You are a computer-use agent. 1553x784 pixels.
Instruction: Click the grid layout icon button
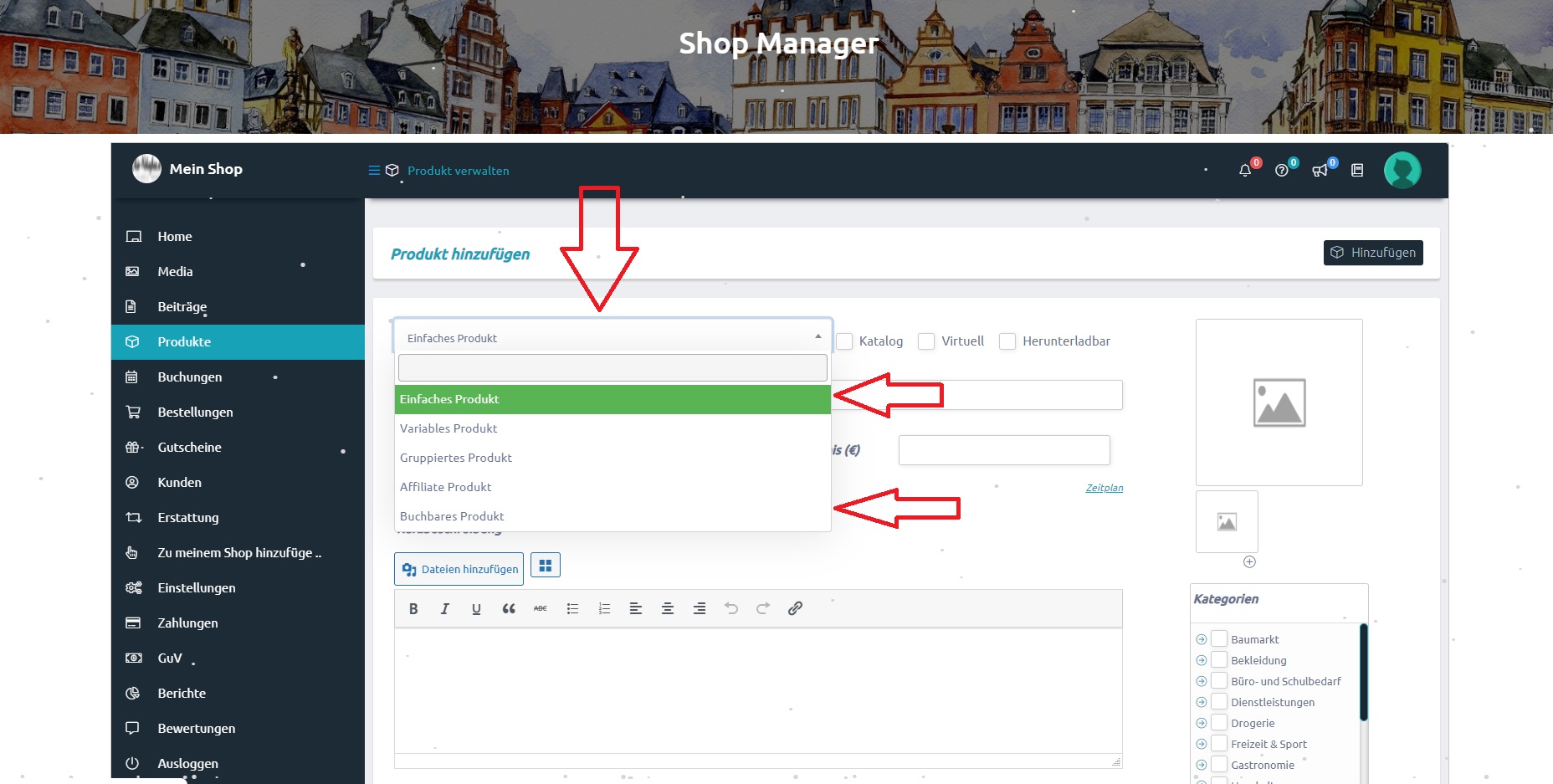(x=546, y=566)
